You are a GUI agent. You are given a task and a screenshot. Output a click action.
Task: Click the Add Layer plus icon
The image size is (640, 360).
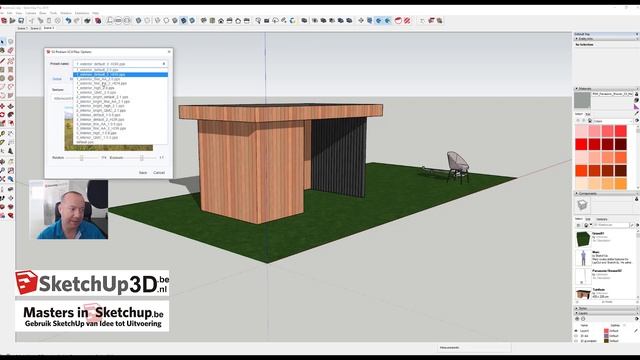(x=577, y=319)
